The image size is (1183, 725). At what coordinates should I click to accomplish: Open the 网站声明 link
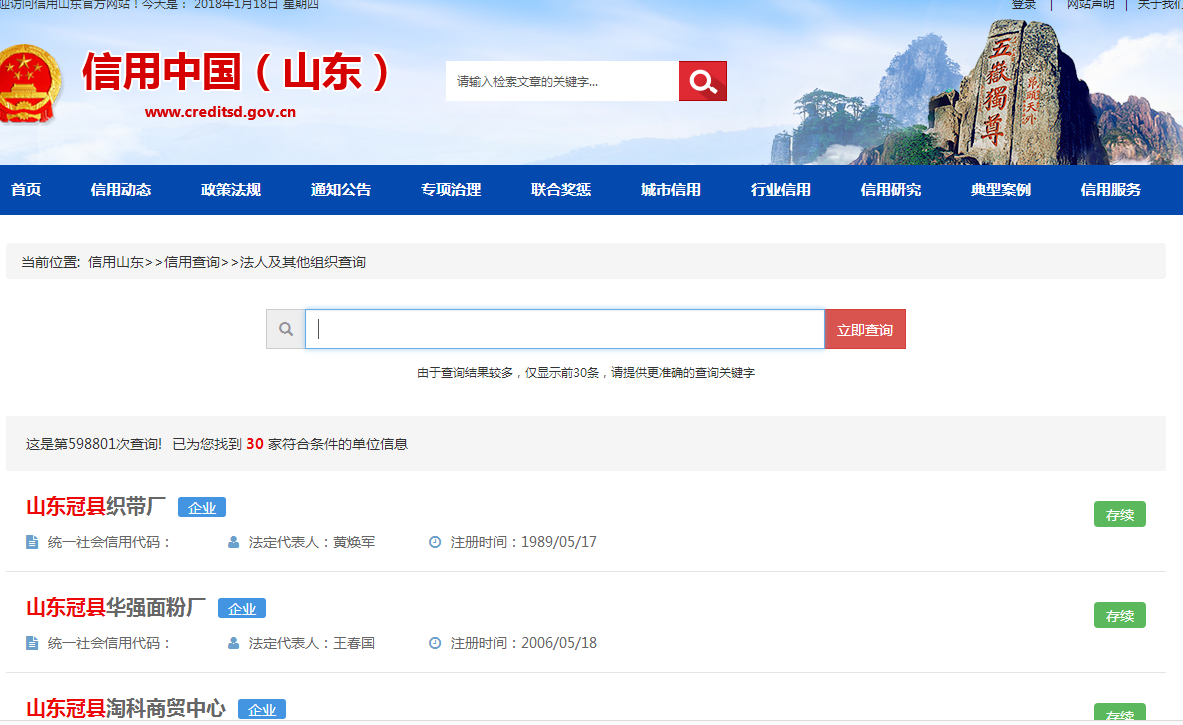pyautogui.click(x=1090, y=5)
